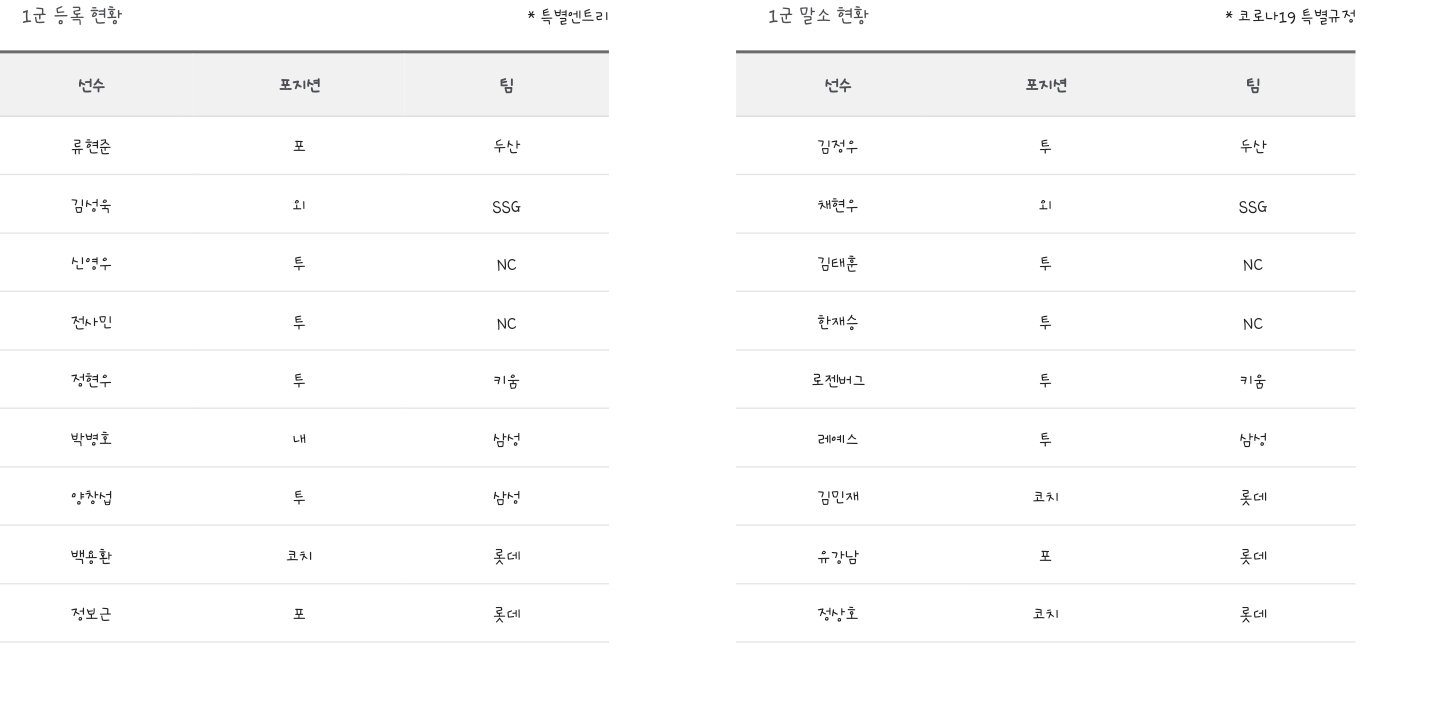Screen dimensions: 1440x706
Task: Click coach 정상호 entry
Action: (x=838, y=613)
